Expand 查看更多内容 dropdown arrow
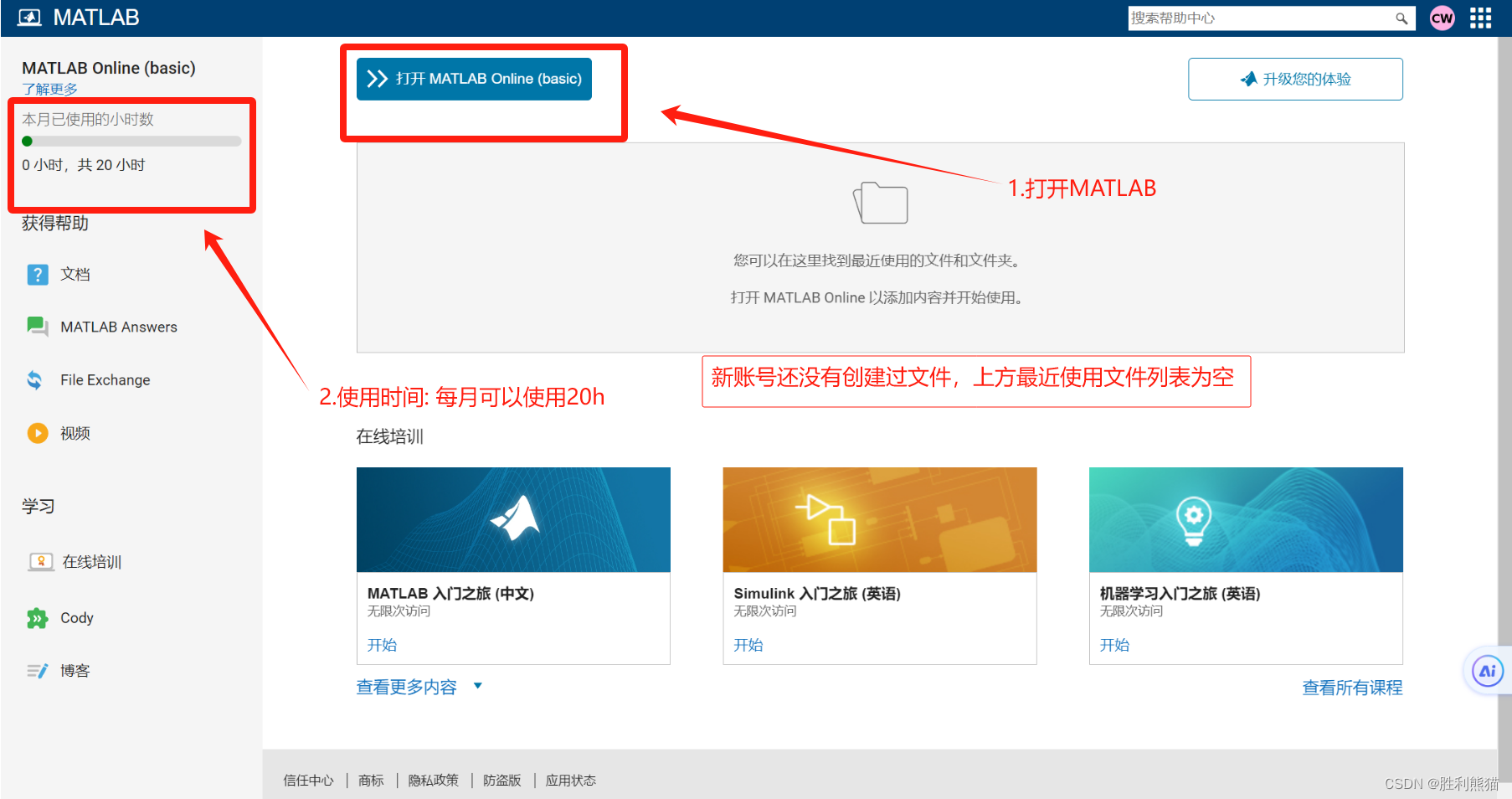The image size is (1512, 799). click(478, 686)
